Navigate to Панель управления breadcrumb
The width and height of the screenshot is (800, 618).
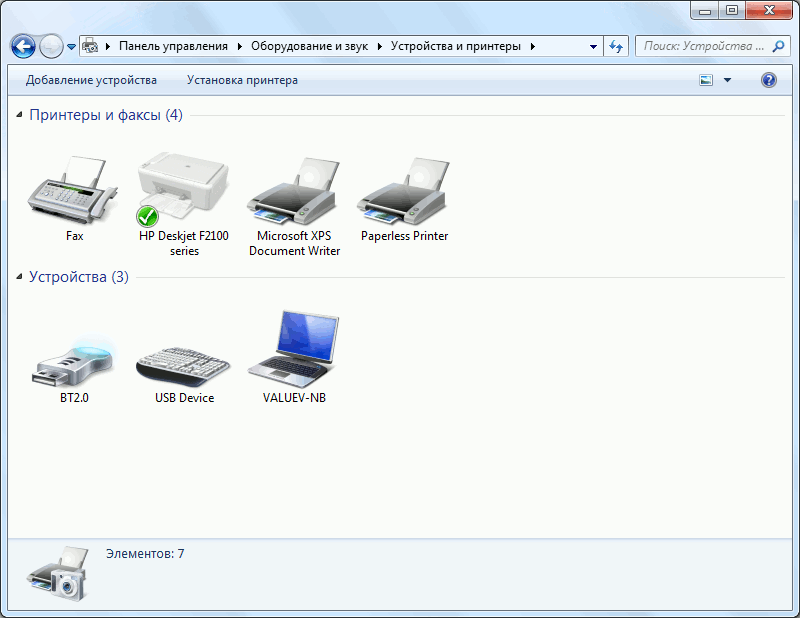pos(173,46)
